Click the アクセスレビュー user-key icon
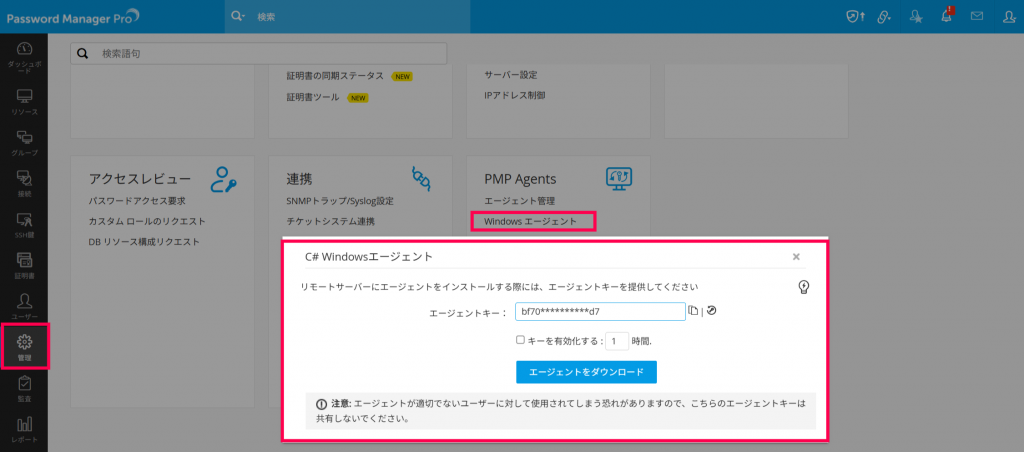Viewport: 1024px width, 452px height. tap(223, 179)
